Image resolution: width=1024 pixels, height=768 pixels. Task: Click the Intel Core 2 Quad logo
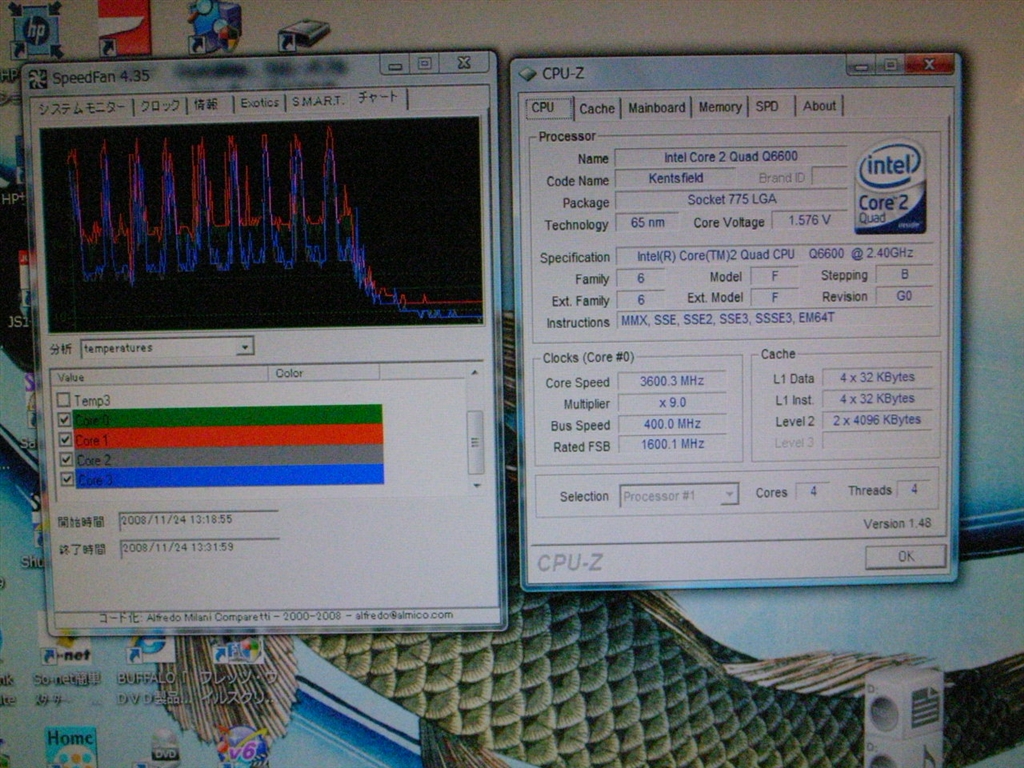(889, 186)
